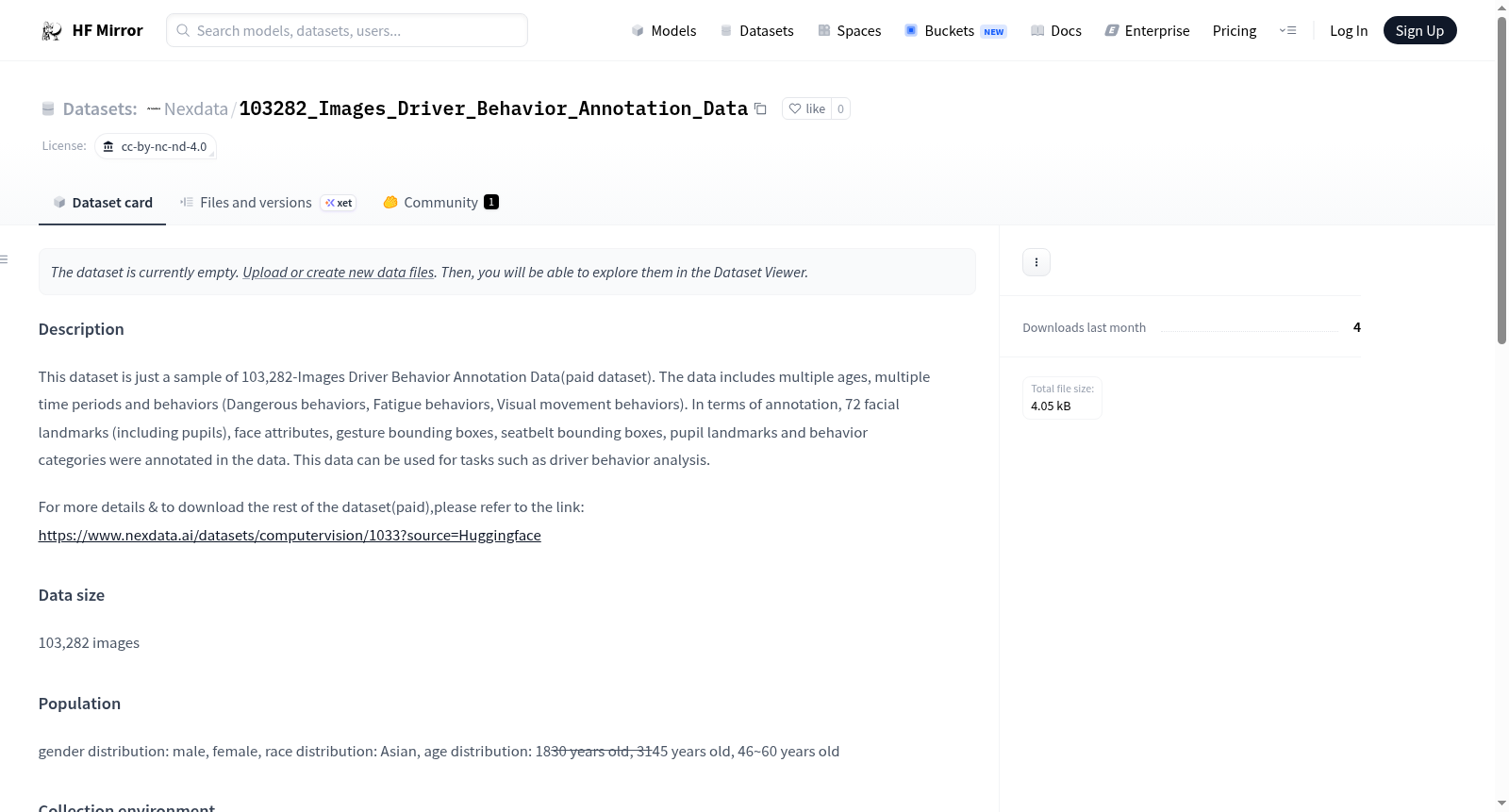Click the total file size 4.05 kB box
Image resolution: width=1509 pixels, height=812 pixels.
[1062, 397]
